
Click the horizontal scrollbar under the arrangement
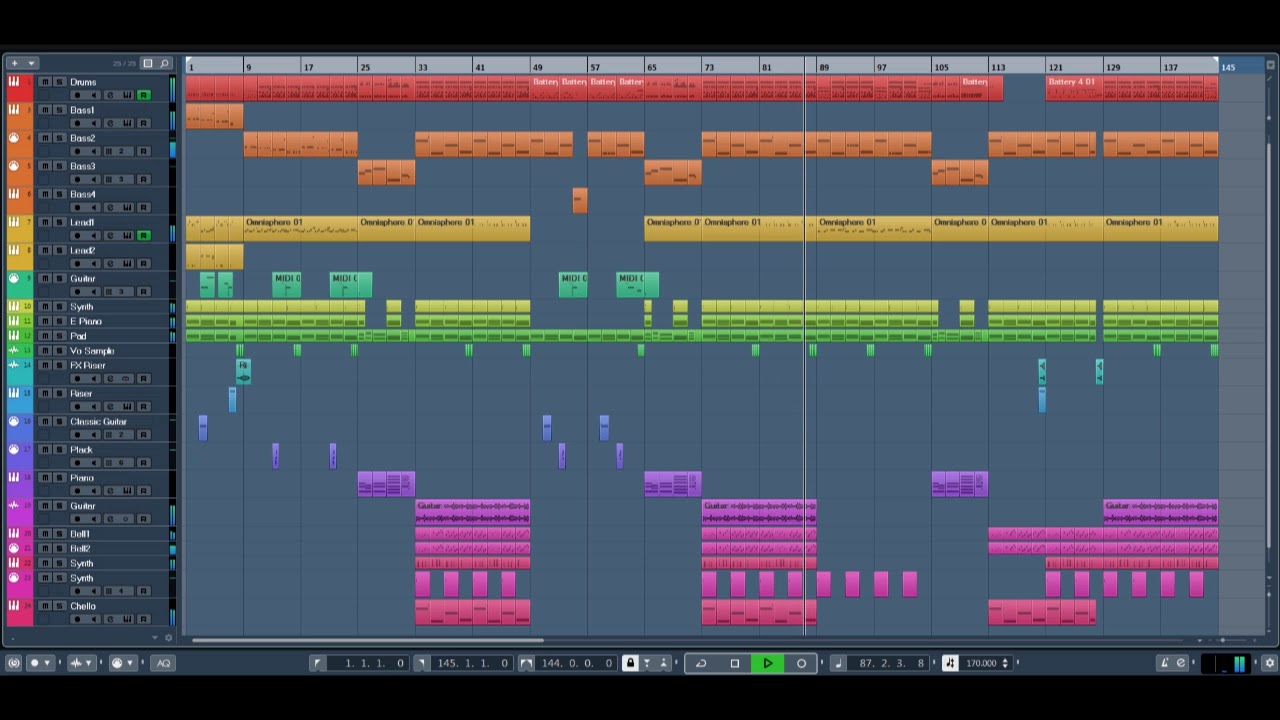366,640
